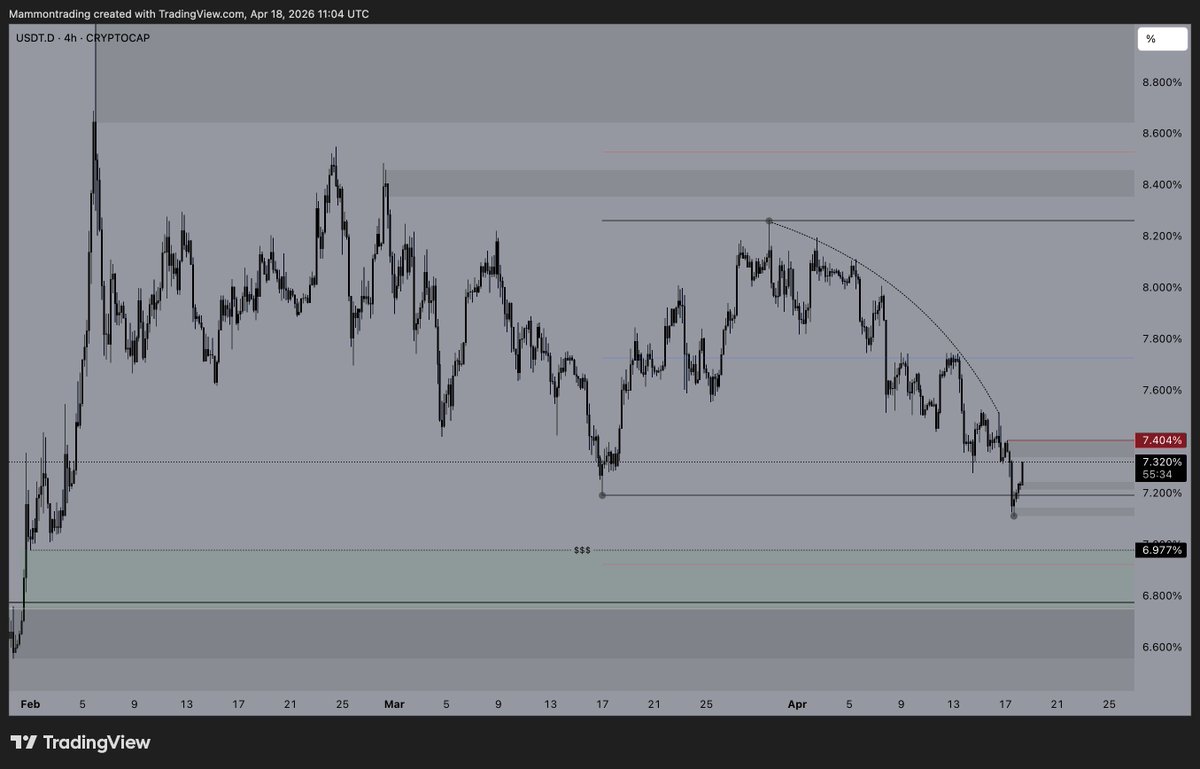Click the TradingView logo
Viewport: 1200px width, 769px height.
80,743
